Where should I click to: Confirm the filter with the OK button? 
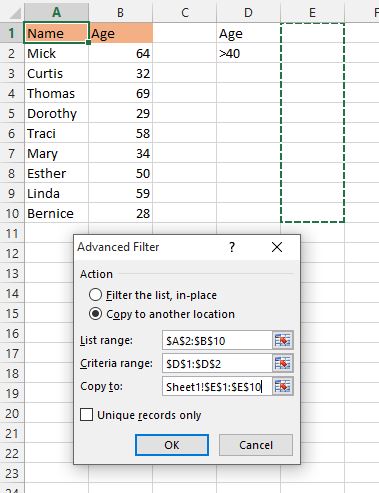pos(172,445)
